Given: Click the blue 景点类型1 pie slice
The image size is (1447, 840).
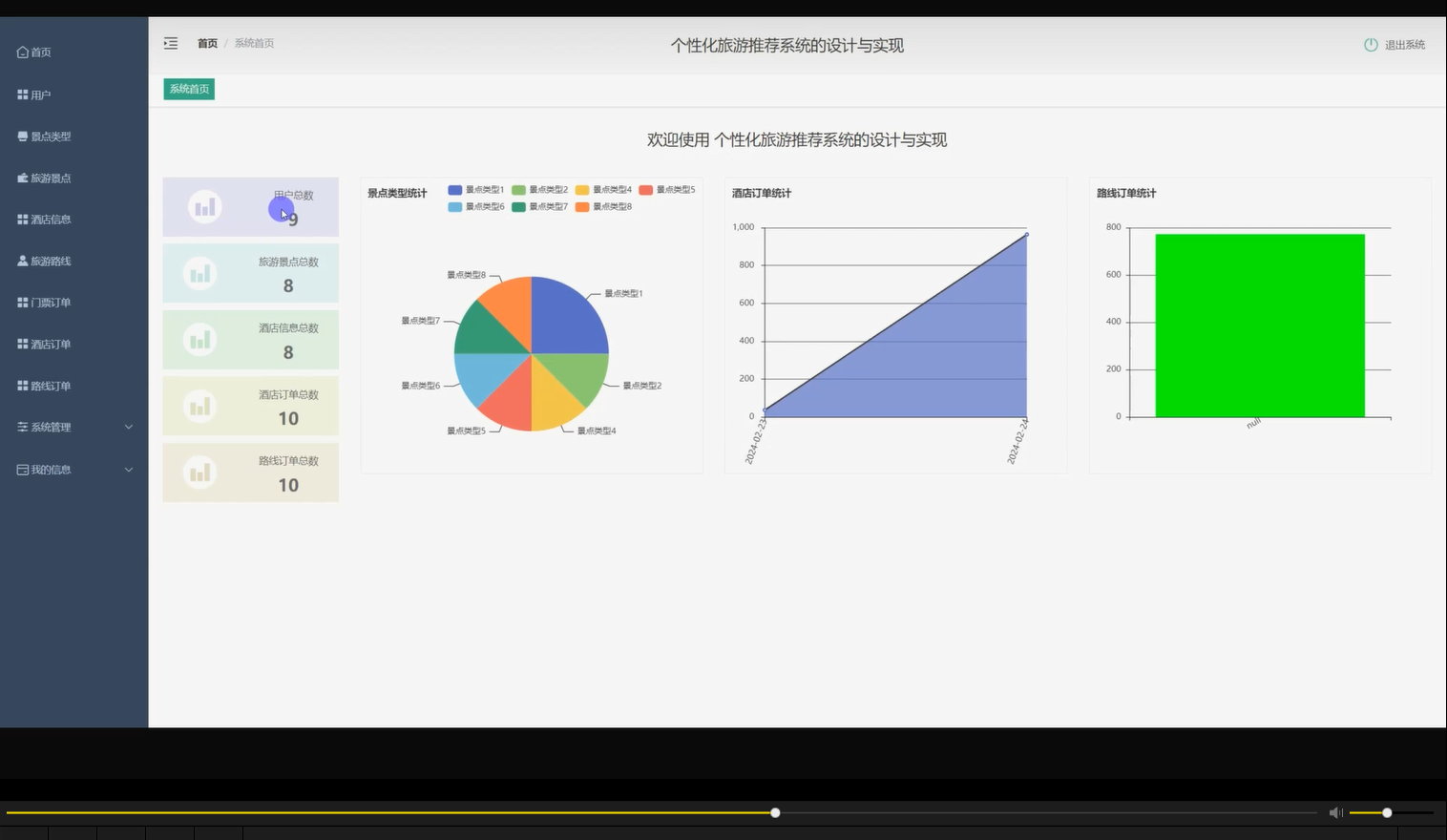Looking at the screenshot, I should pyautogui.click(x=568, y=317).
